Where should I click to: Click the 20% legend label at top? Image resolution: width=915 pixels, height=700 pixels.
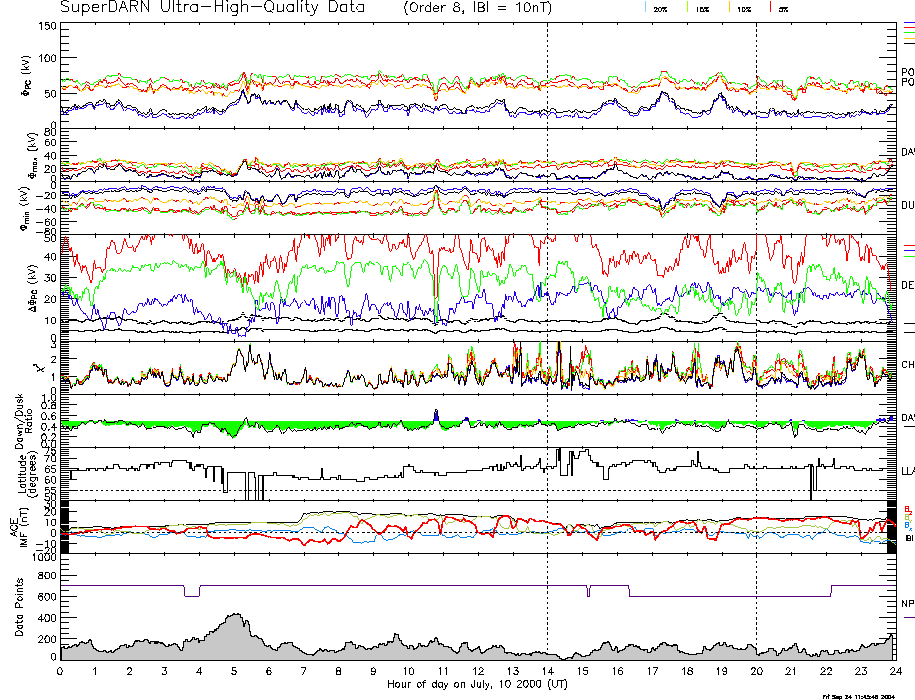point(660,8)
